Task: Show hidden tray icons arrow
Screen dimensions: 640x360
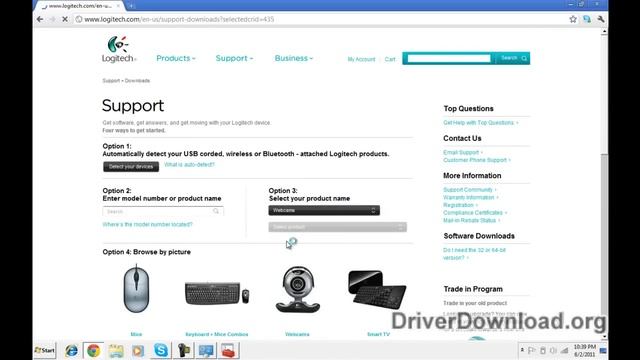Action: [x=522, y=350]
